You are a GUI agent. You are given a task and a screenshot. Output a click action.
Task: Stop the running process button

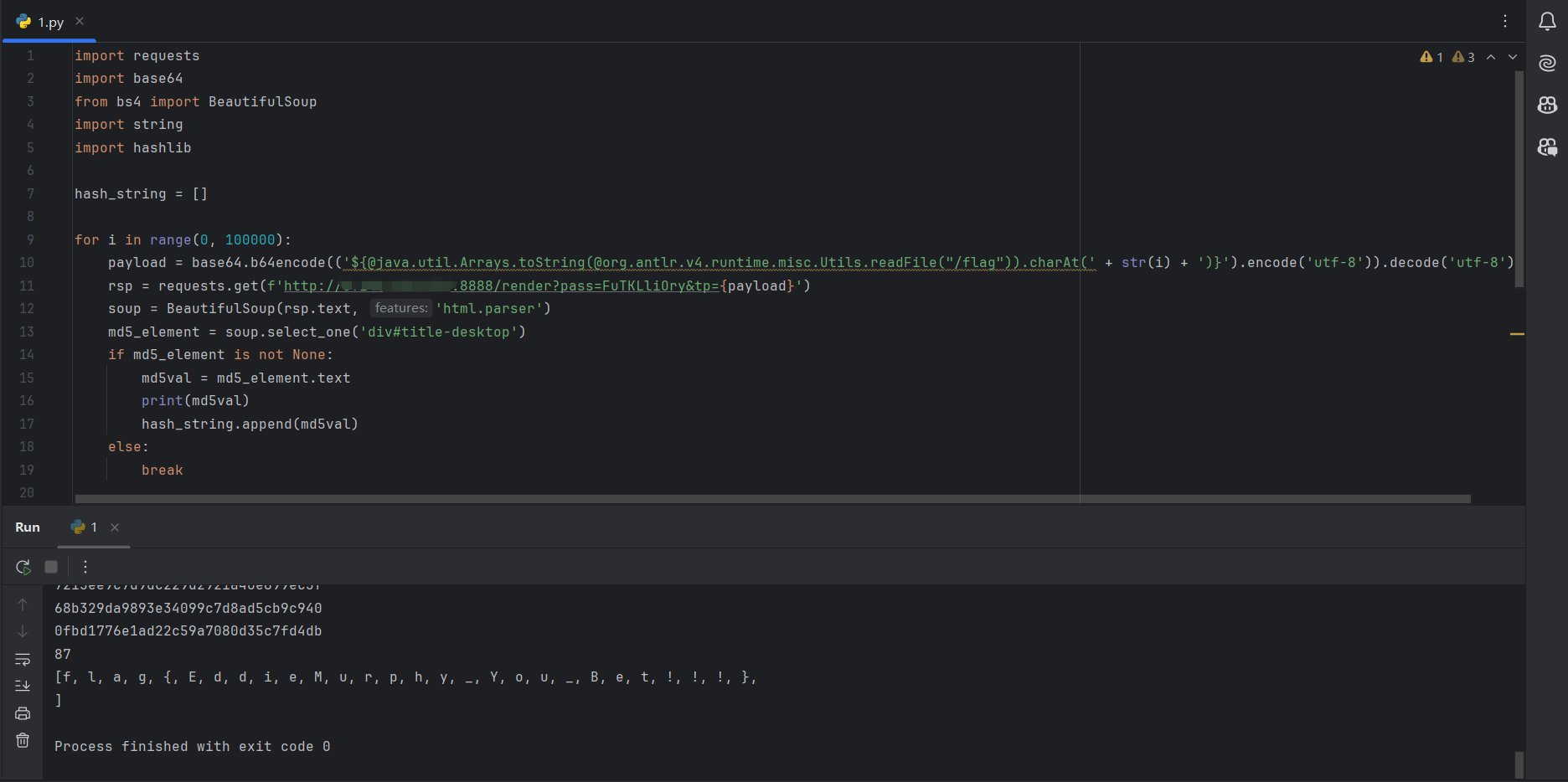[x=51, y=567]
